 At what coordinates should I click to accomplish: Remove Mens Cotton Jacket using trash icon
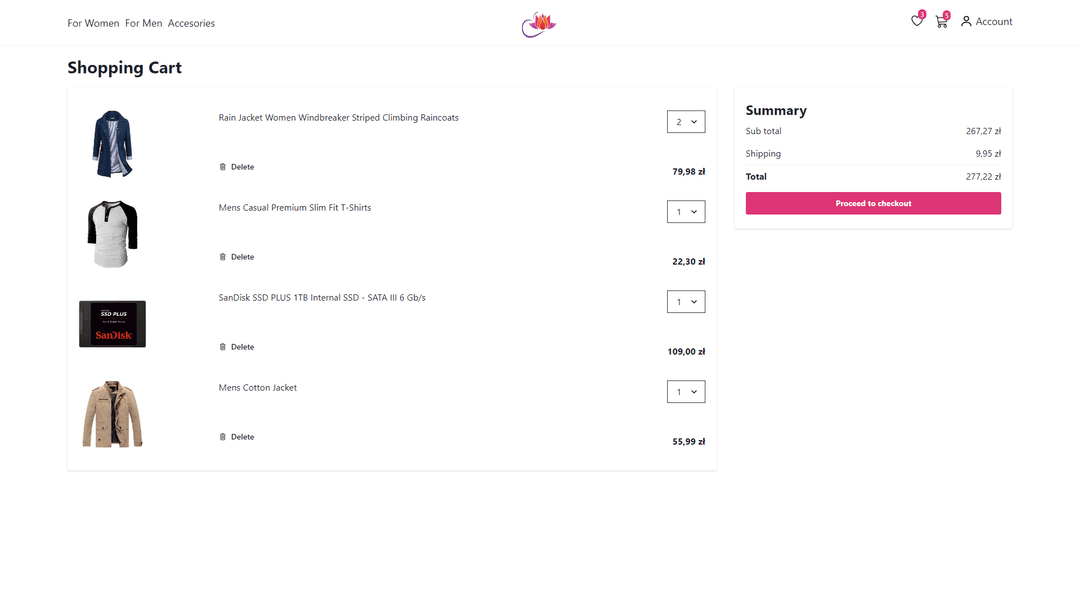223,437
